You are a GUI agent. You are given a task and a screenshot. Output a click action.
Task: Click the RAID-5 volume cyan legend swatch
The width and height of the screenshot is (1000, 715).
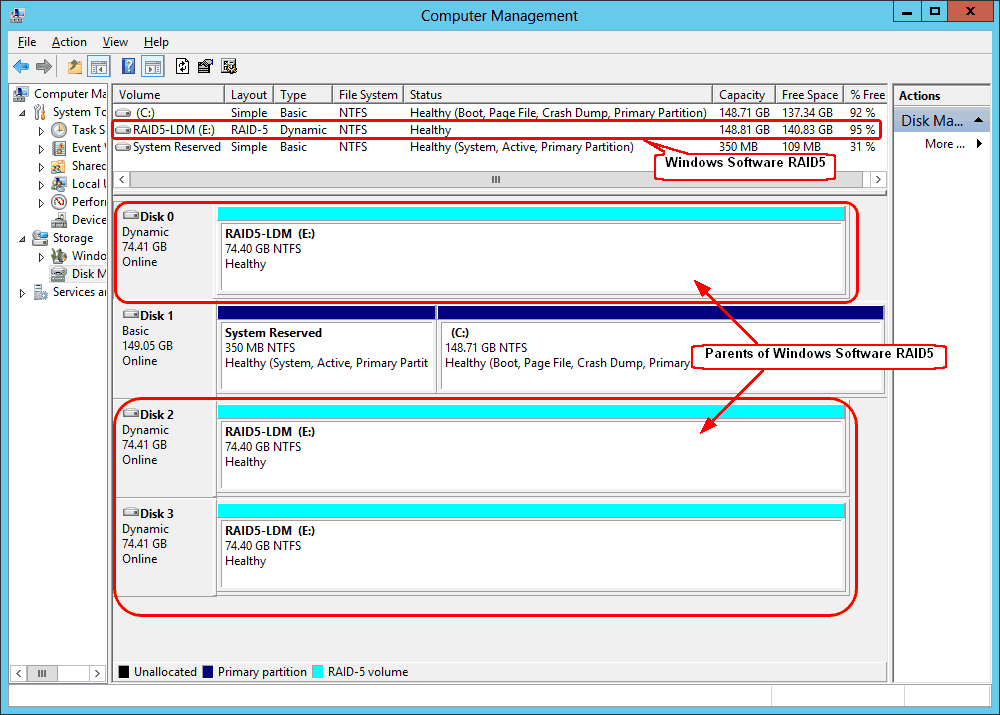(x=318, y=672)
